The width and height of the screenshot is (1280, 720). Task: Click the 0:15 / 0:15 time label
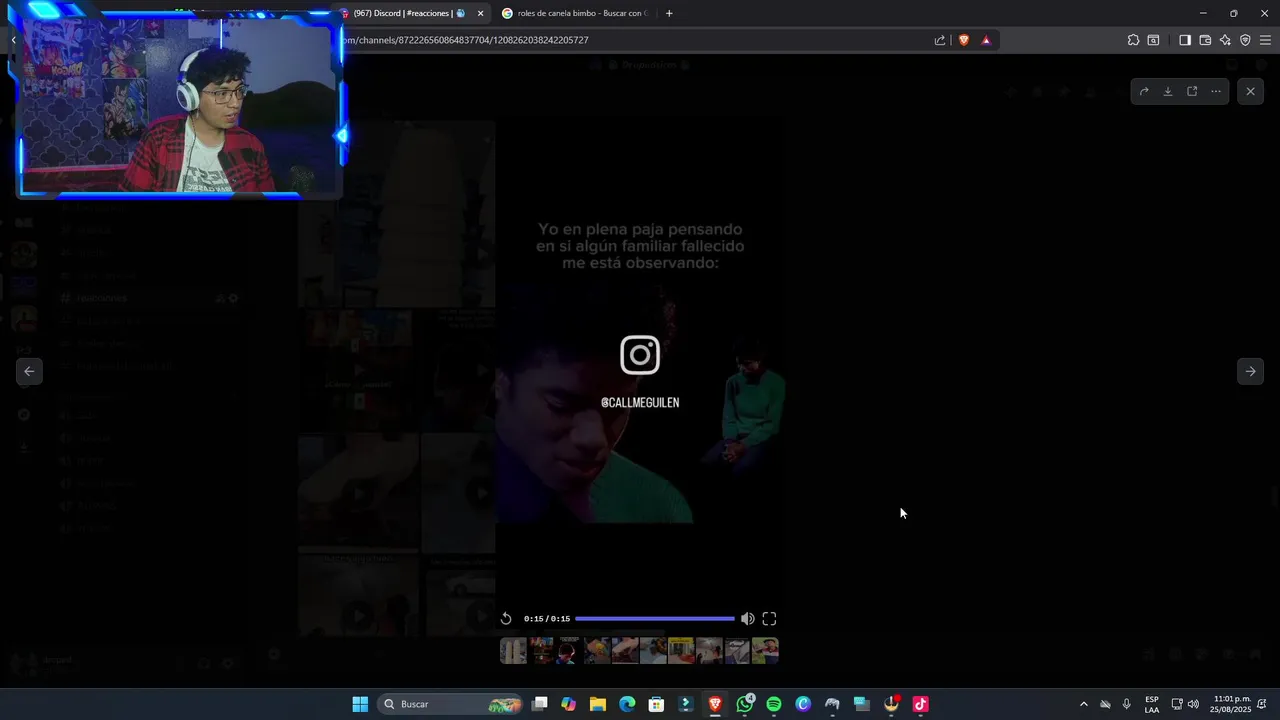point(547,619)
